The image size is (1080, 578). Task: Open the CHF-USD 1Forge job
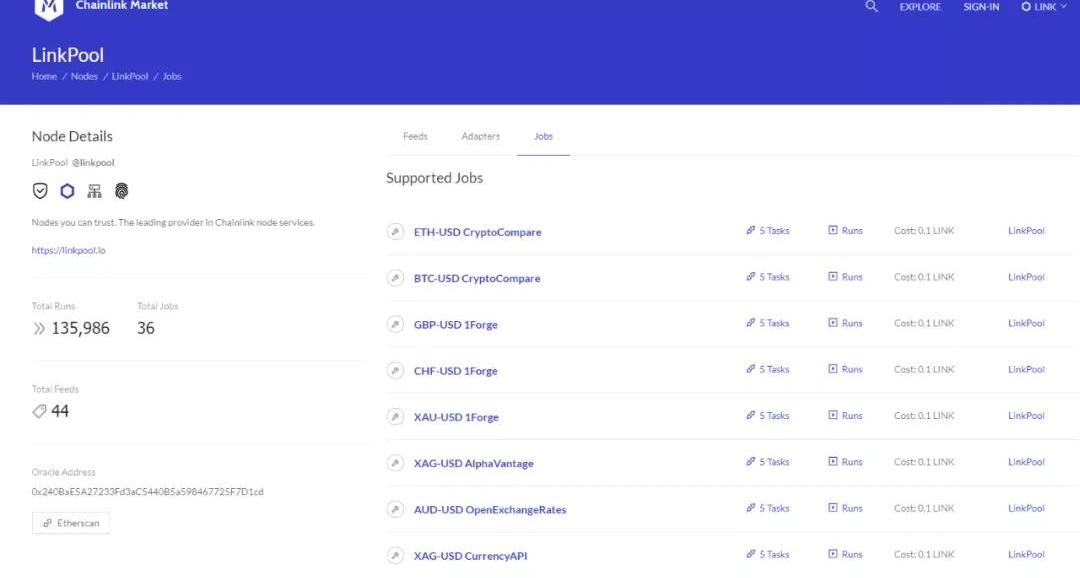[x=455, y=371]
